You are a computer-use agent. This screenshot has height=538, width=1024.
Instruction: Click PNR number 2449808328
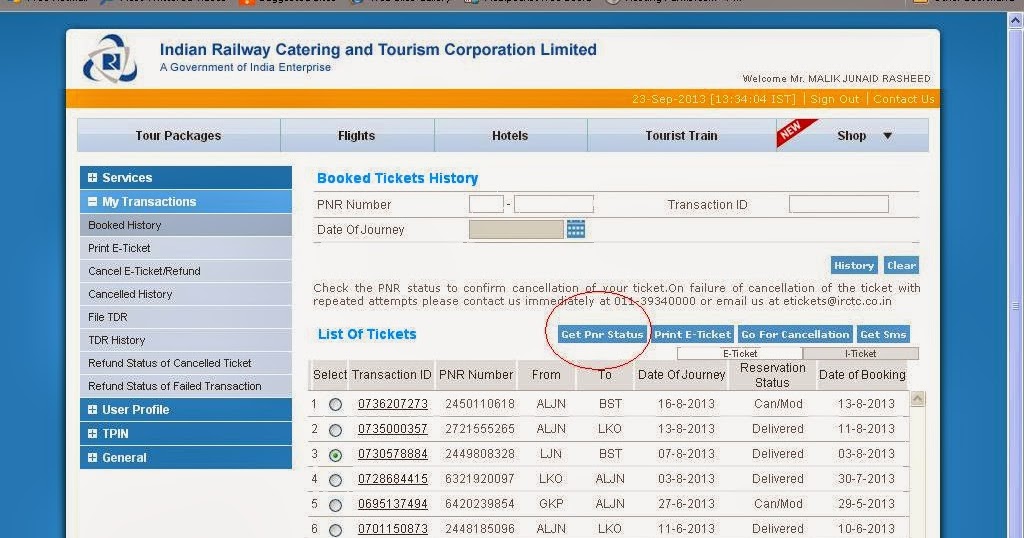click(480, 454)
